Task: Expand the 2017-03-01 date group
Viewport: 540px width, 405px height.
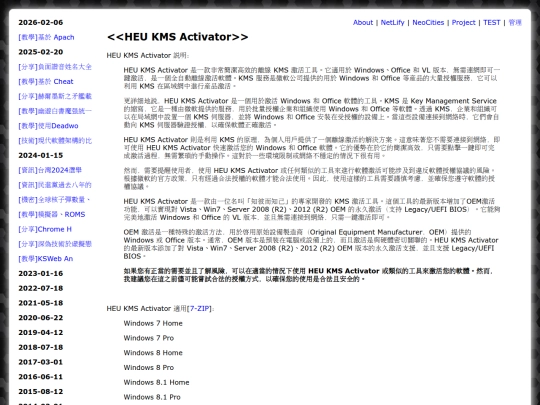Action: (41, 362)
